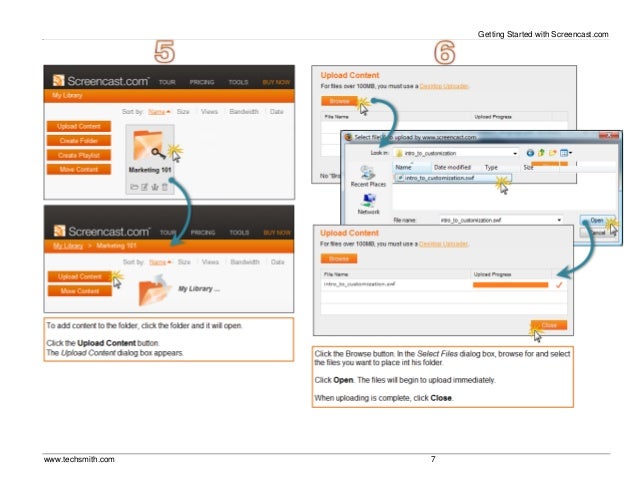Sort by Date on the My Library page
The image size is (638, 493).
pyautogui.click(x=277, y=111)
